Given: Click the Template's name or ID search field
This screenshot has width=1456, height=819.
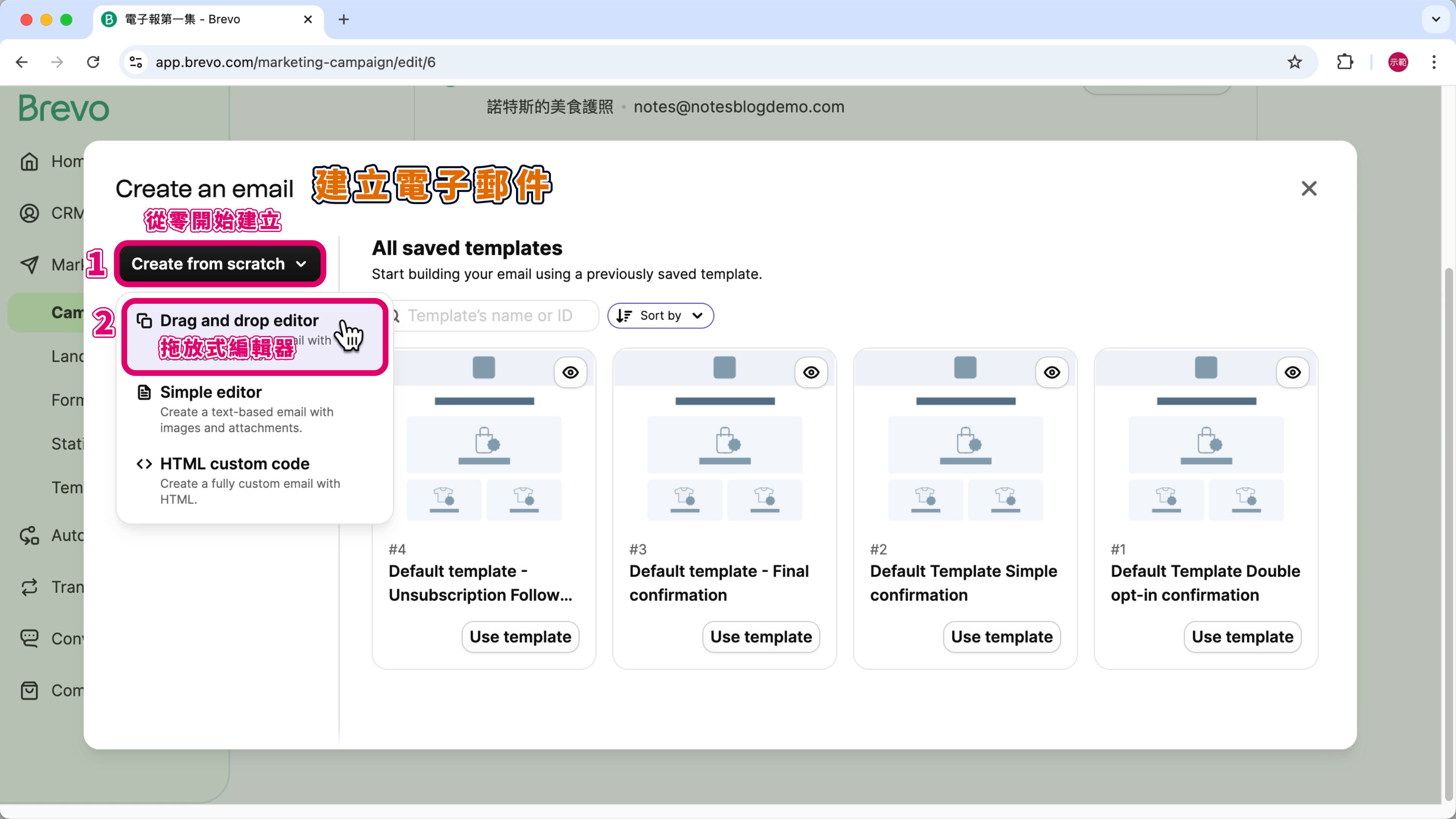Looking at the screenshot, I should (491, 315).
